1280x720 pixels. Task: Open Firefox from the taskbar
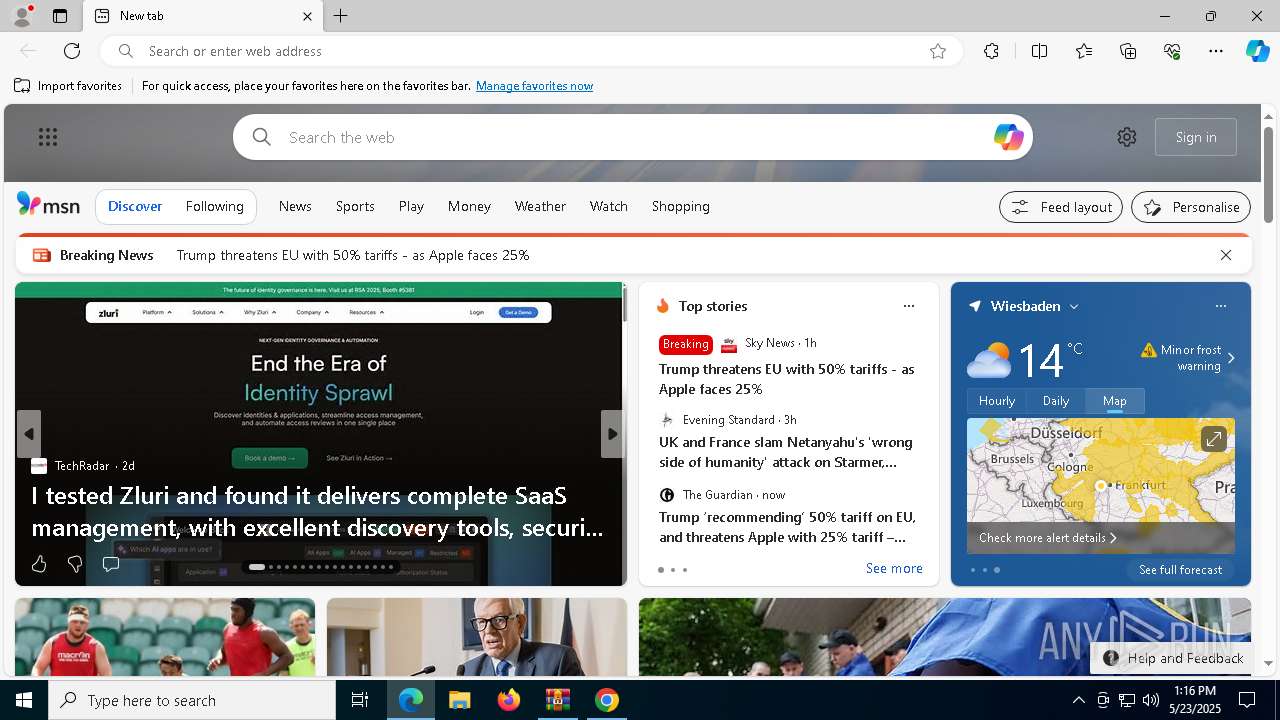(509, 700)
